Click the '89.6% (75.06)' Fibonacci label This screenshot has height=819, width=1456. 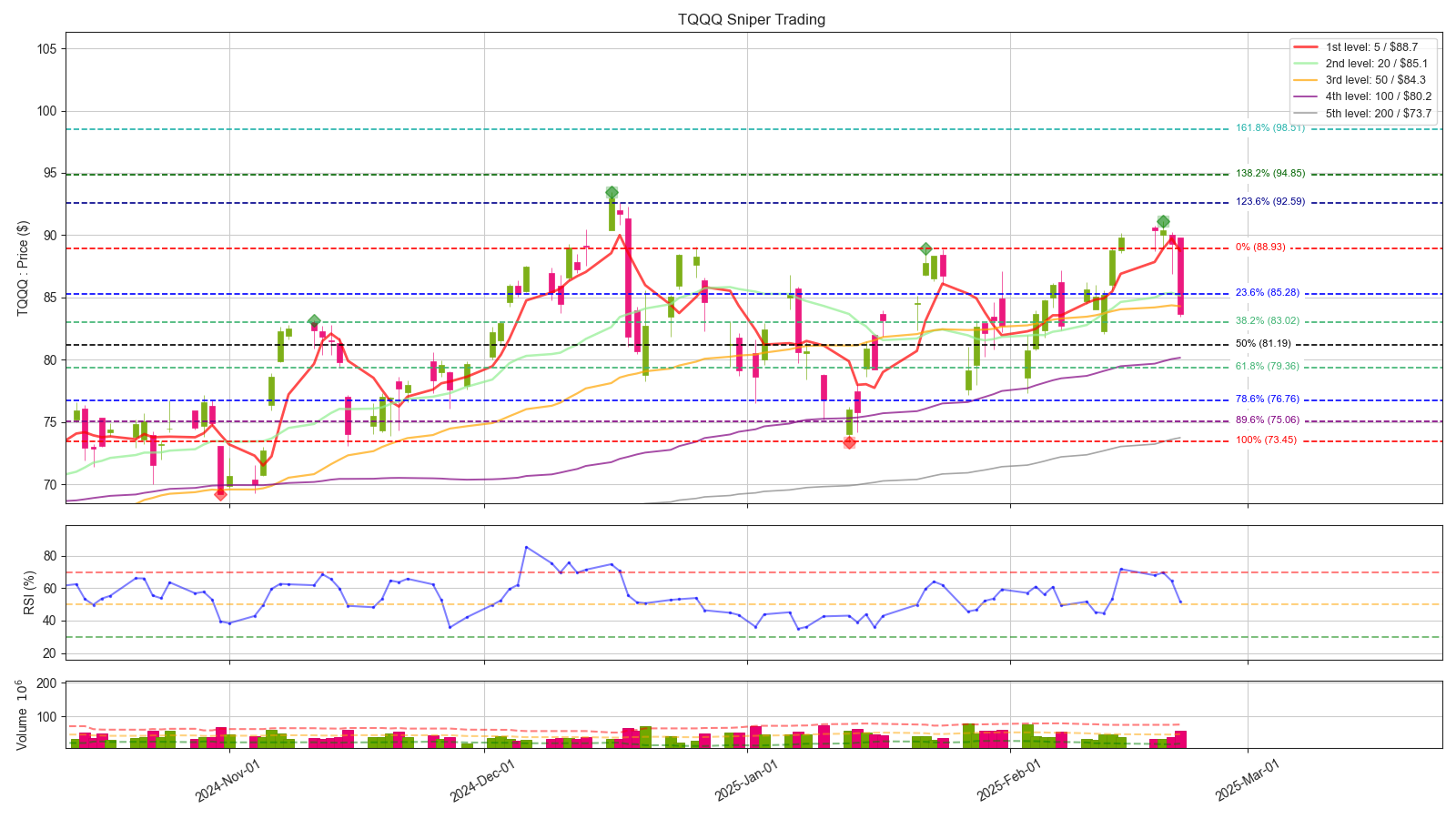point(1268,420)
